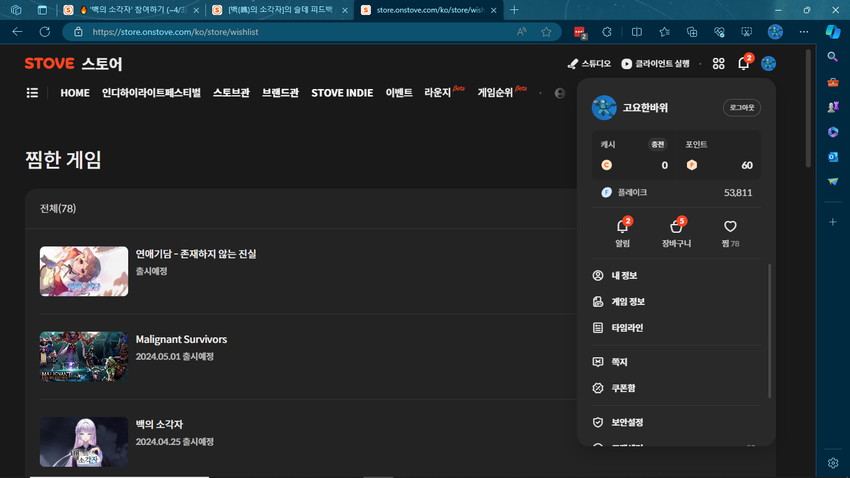Open 브랜드관 nav item
The image size is (850, 478).
click(x=280, y=93)
